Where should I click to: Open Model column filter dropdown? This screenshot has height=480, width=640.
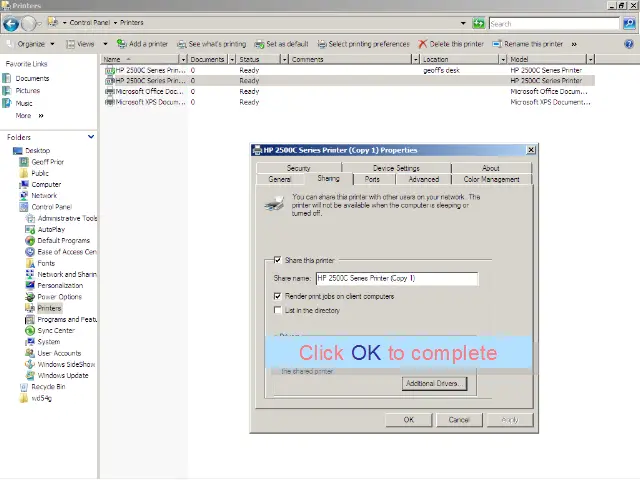[590, 60]
